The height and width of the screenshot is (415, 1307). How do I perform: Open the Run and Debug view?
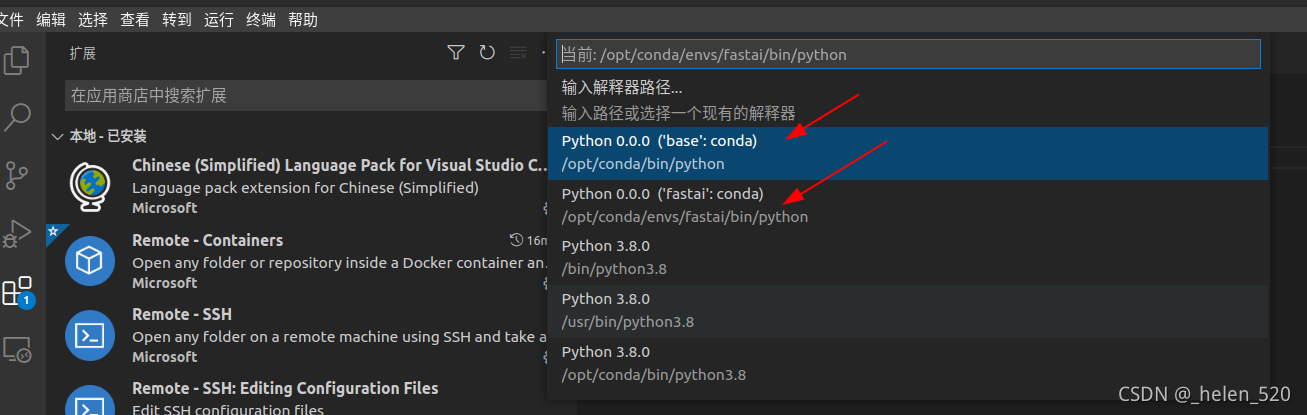17,233
